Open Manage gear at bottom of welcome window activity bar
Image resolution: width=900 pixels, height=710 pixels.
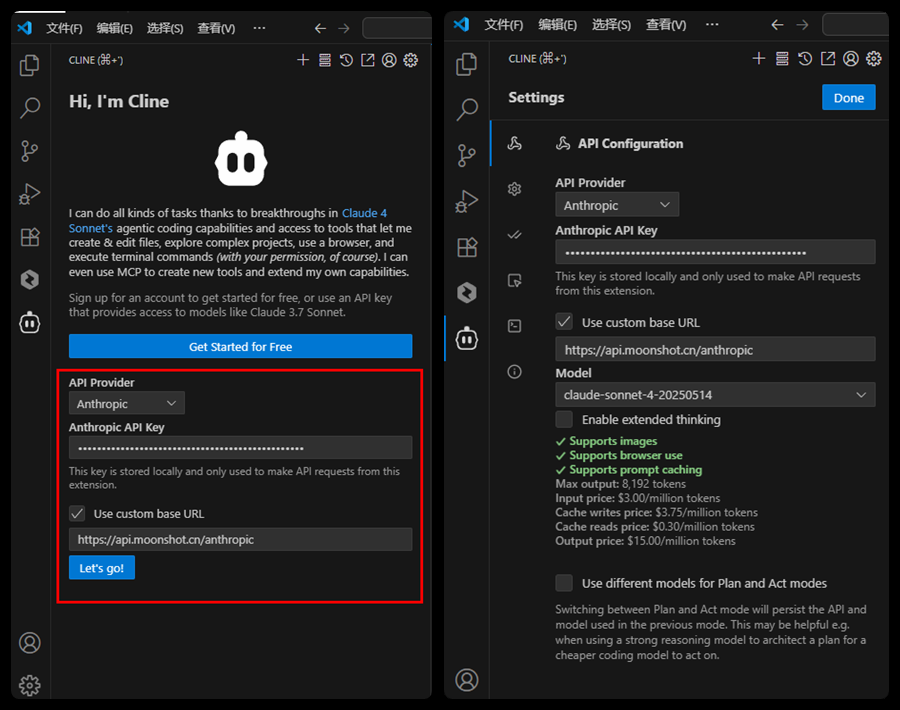(x=30, y=685)
